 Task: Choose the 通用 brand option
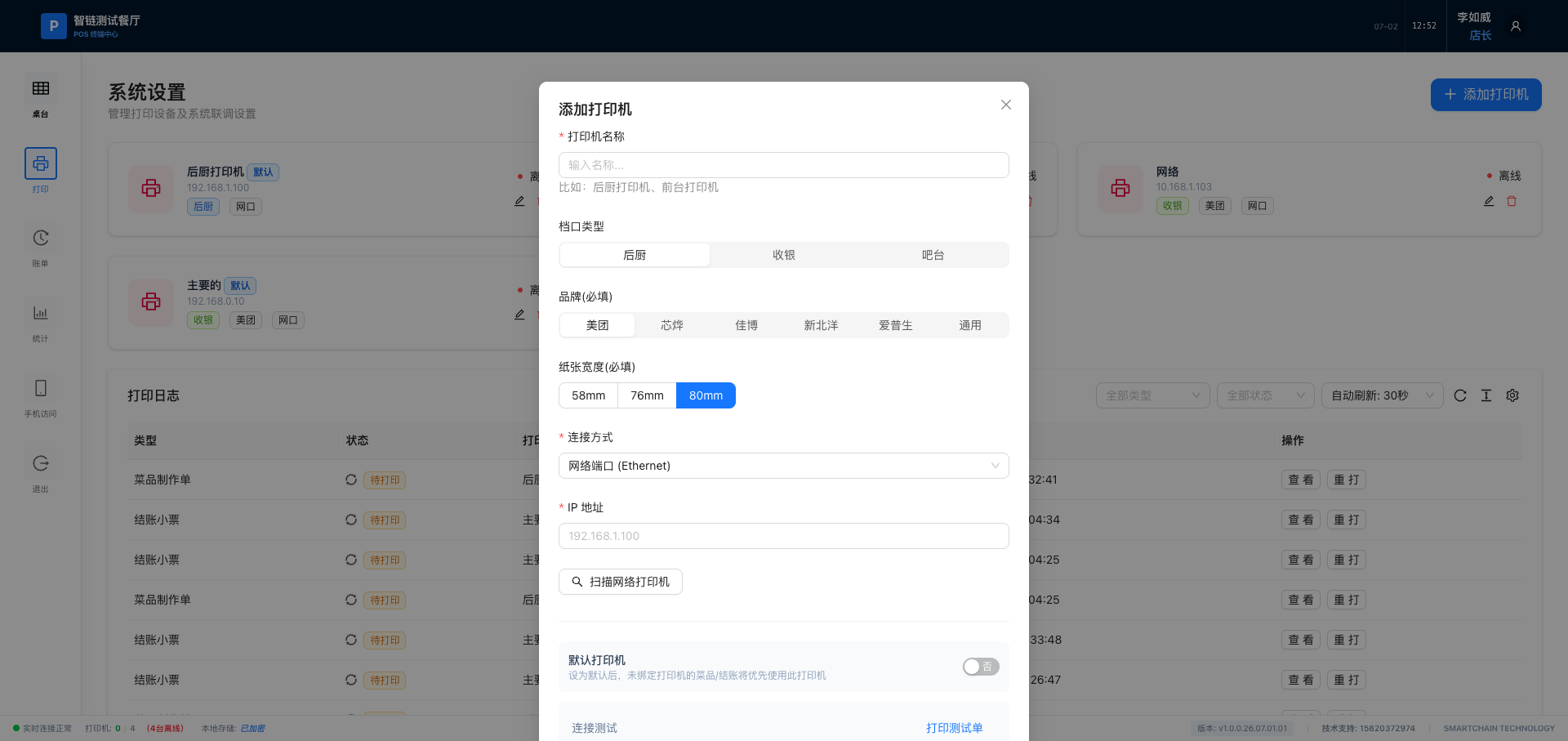[x=970, y=325]
